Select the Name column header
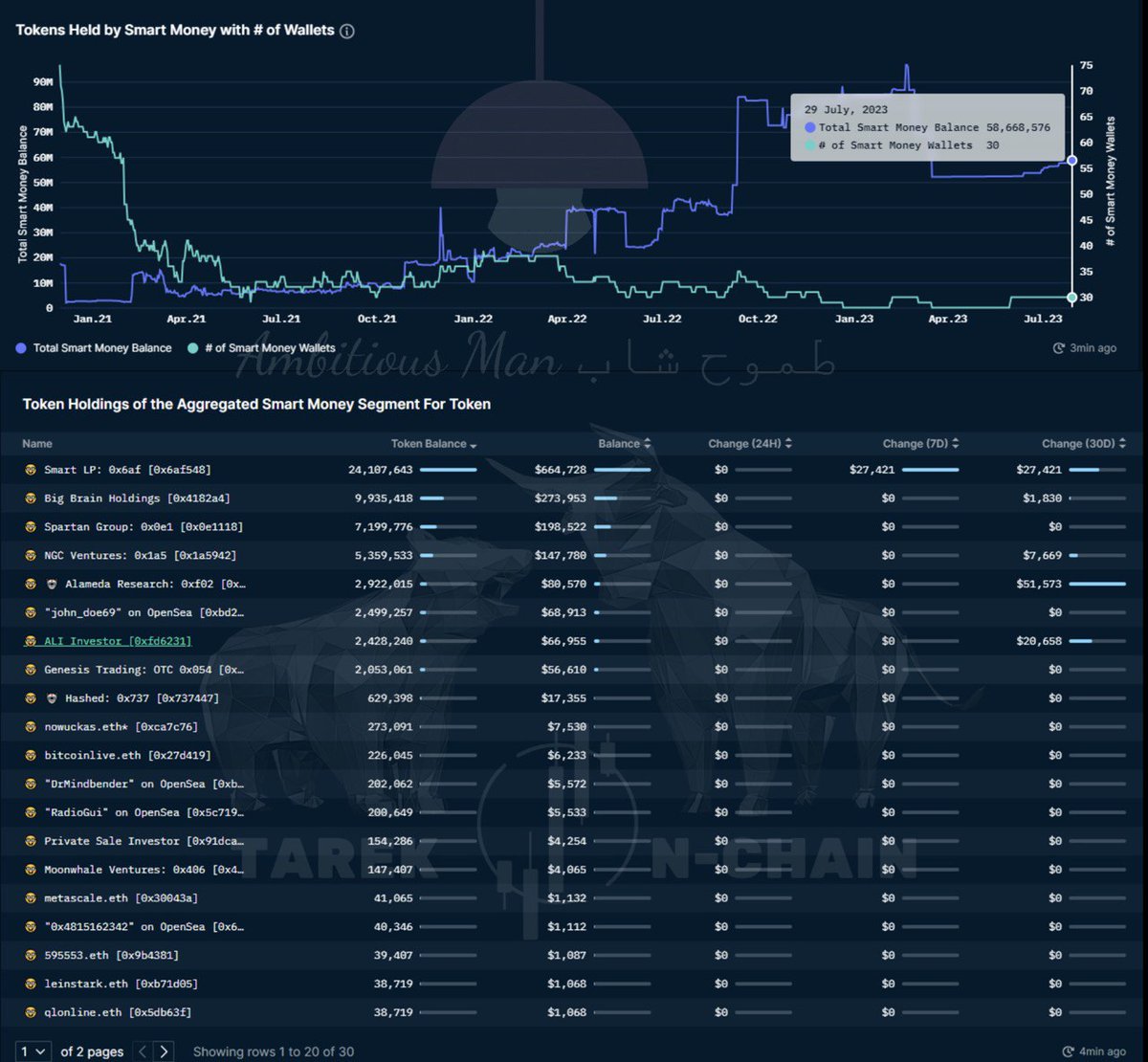The height and width of the screenshot is (1062, 1148). click(x=36, y=443)
